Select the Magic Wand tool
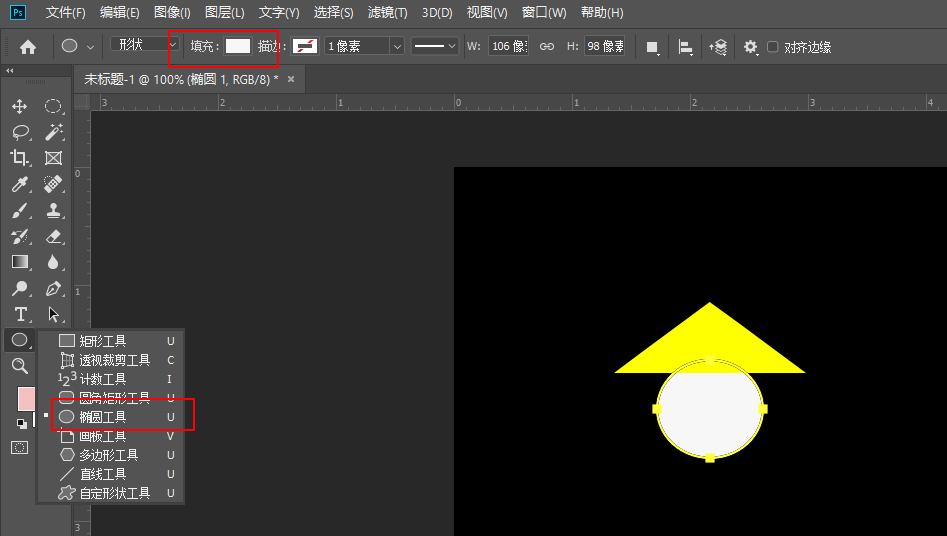The image size is (947, 536). (54, 132)
